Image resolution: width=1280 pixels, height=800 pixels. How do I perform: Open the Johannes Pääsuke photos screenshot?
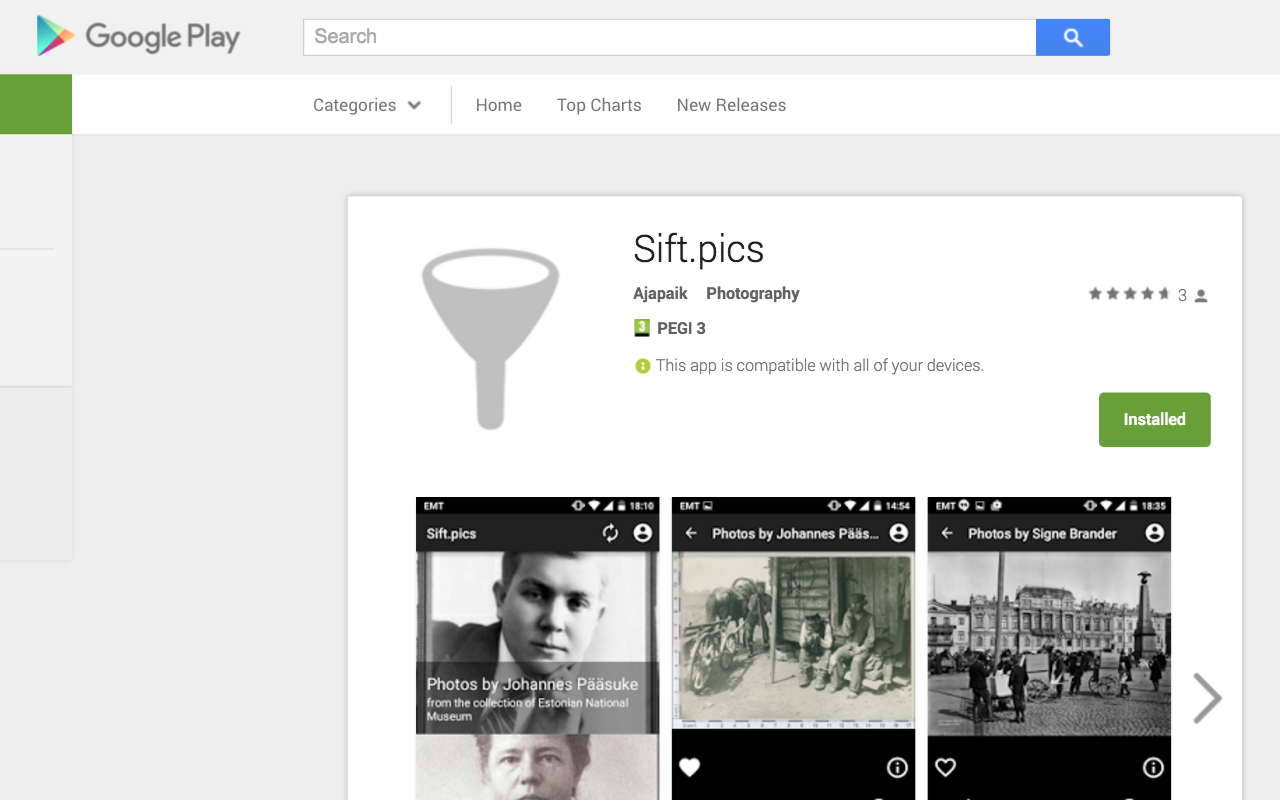coord(793,648)
